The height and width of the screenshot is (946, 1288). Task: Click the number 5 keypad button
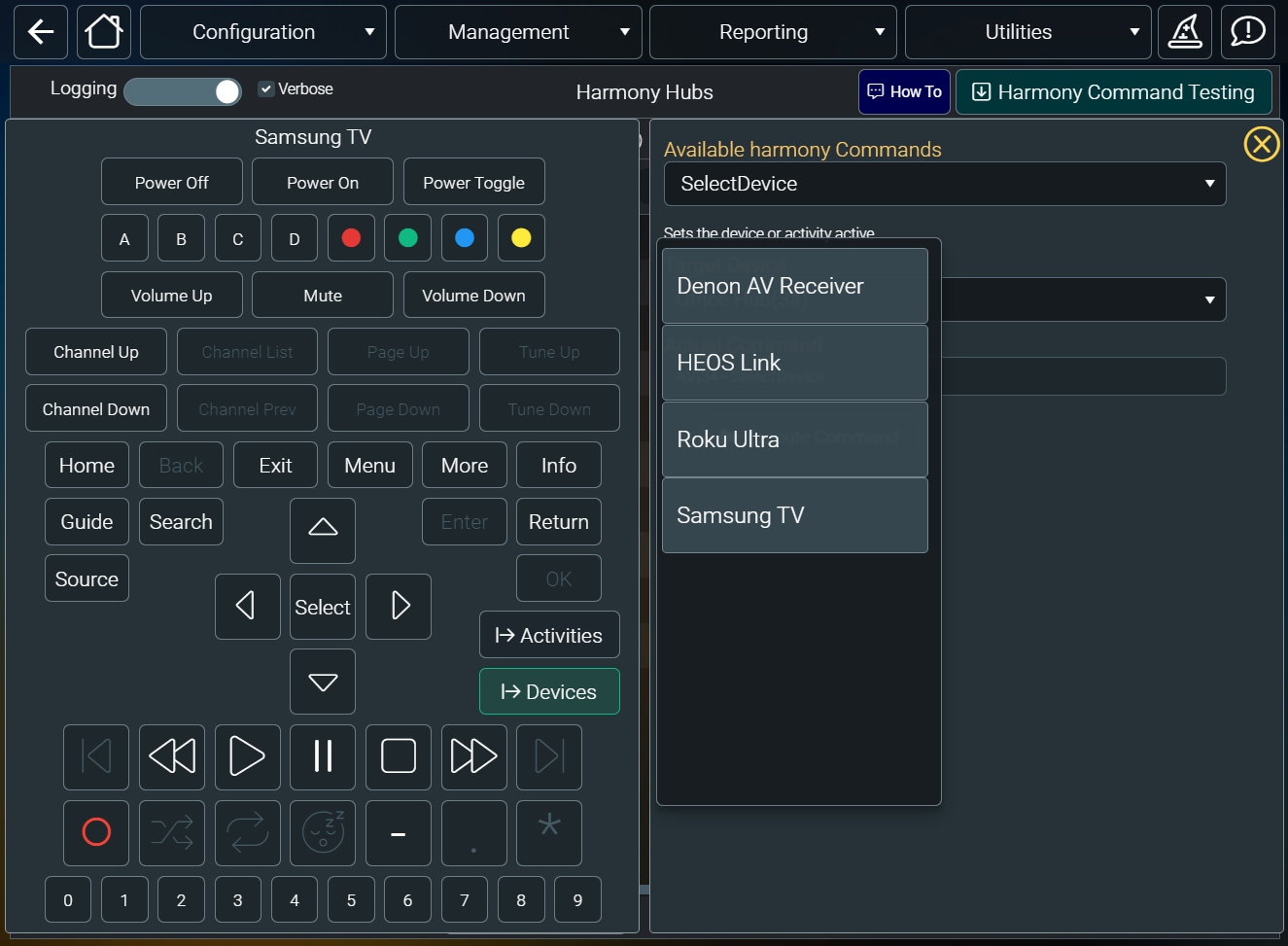click(351, 900)
